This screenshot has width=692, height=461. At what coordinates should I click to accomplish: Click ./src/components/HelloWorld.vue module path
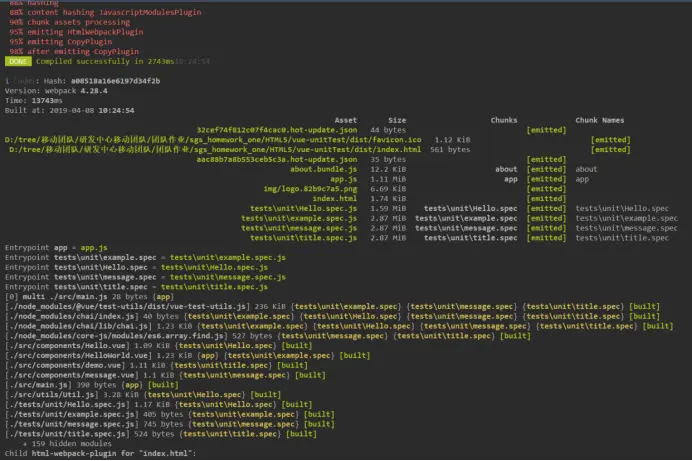(x=78, y=355)
